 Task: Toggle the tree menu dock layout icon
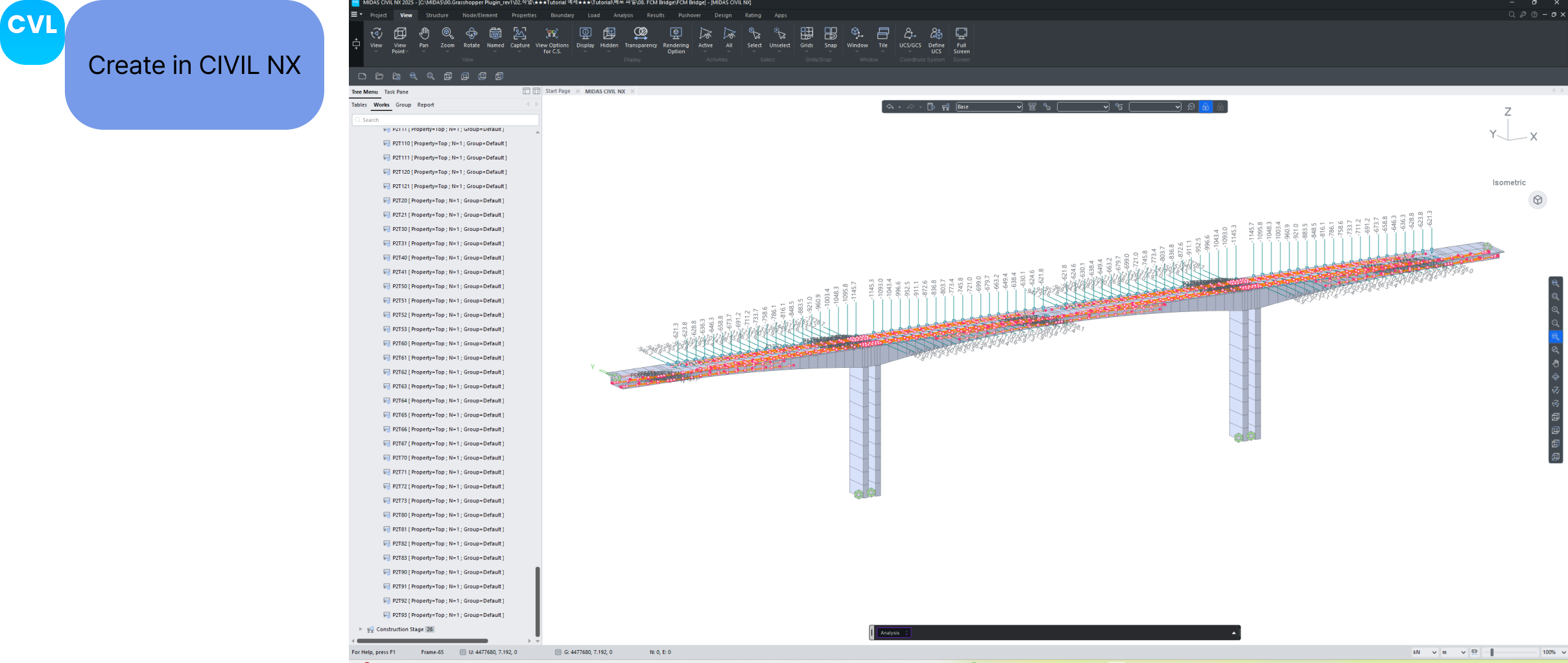[x=527, y=91]
